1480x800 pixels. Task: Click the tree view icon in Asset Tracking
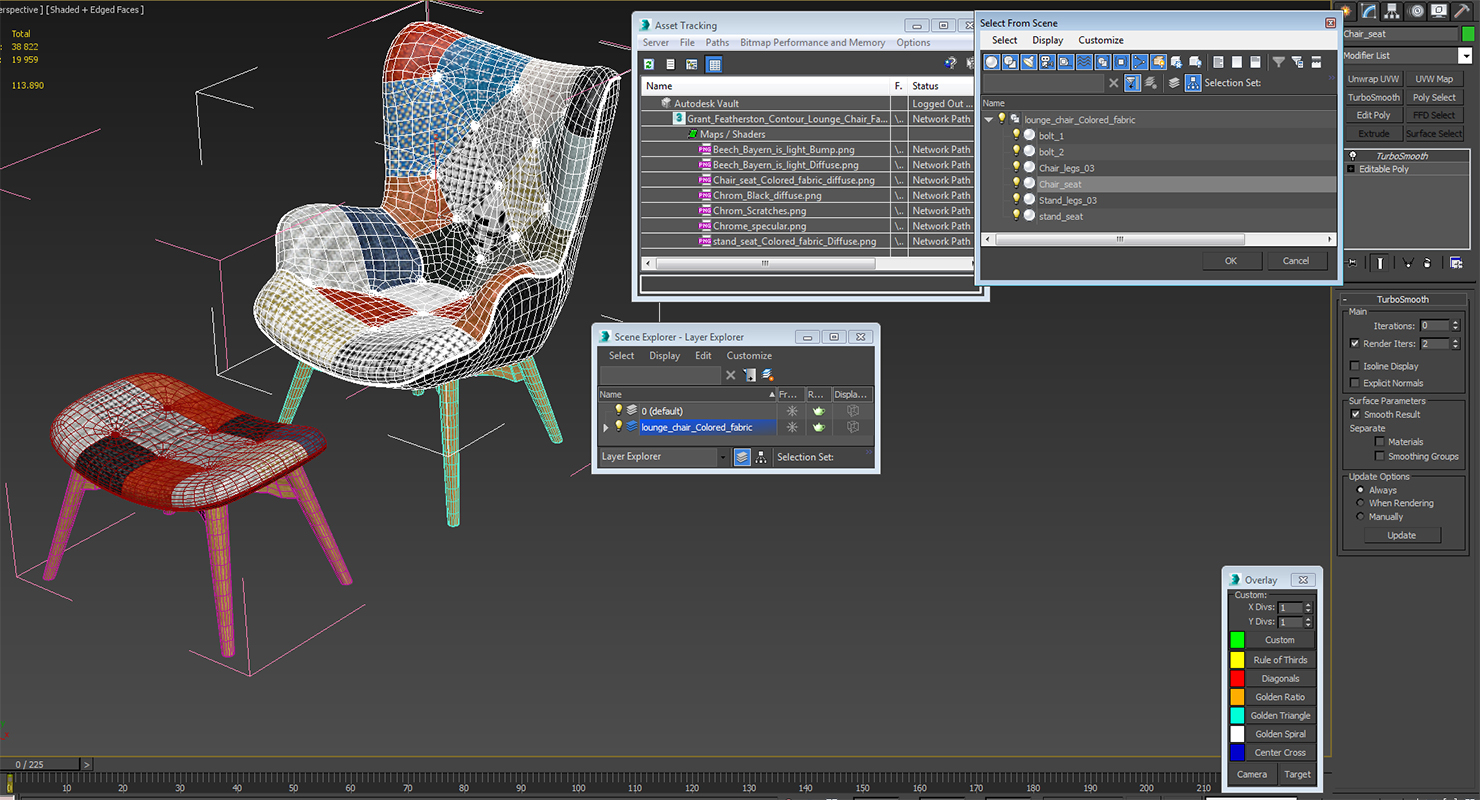point(691,64)
